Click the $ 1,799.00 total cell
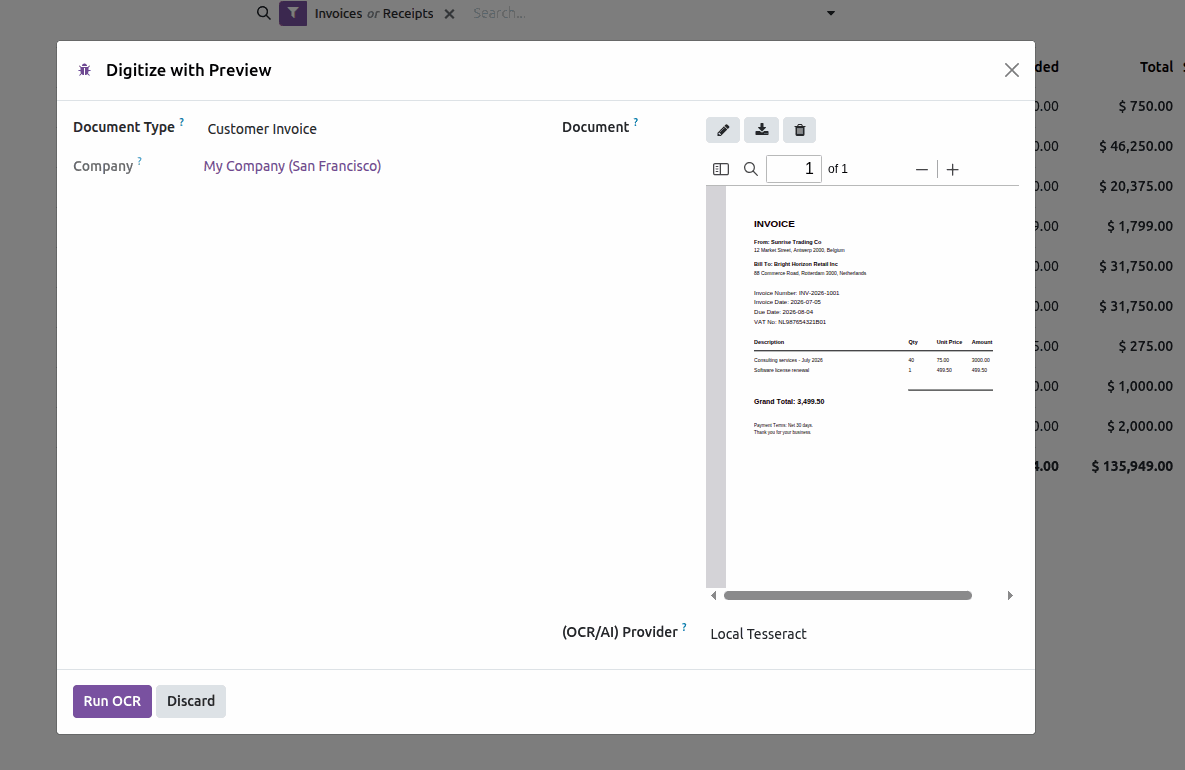This screenshot has width=1185, height=770. pos(1140,226)
